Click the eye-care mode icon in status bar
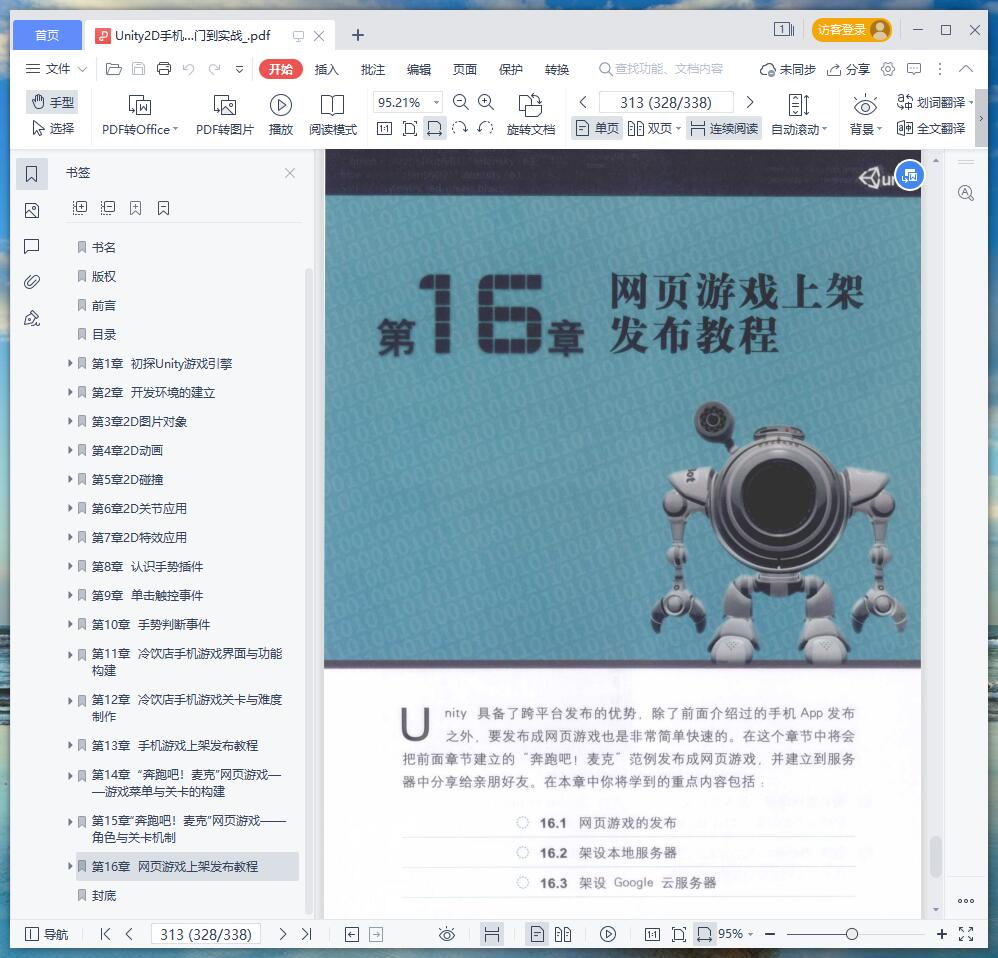 coord(447,934)
